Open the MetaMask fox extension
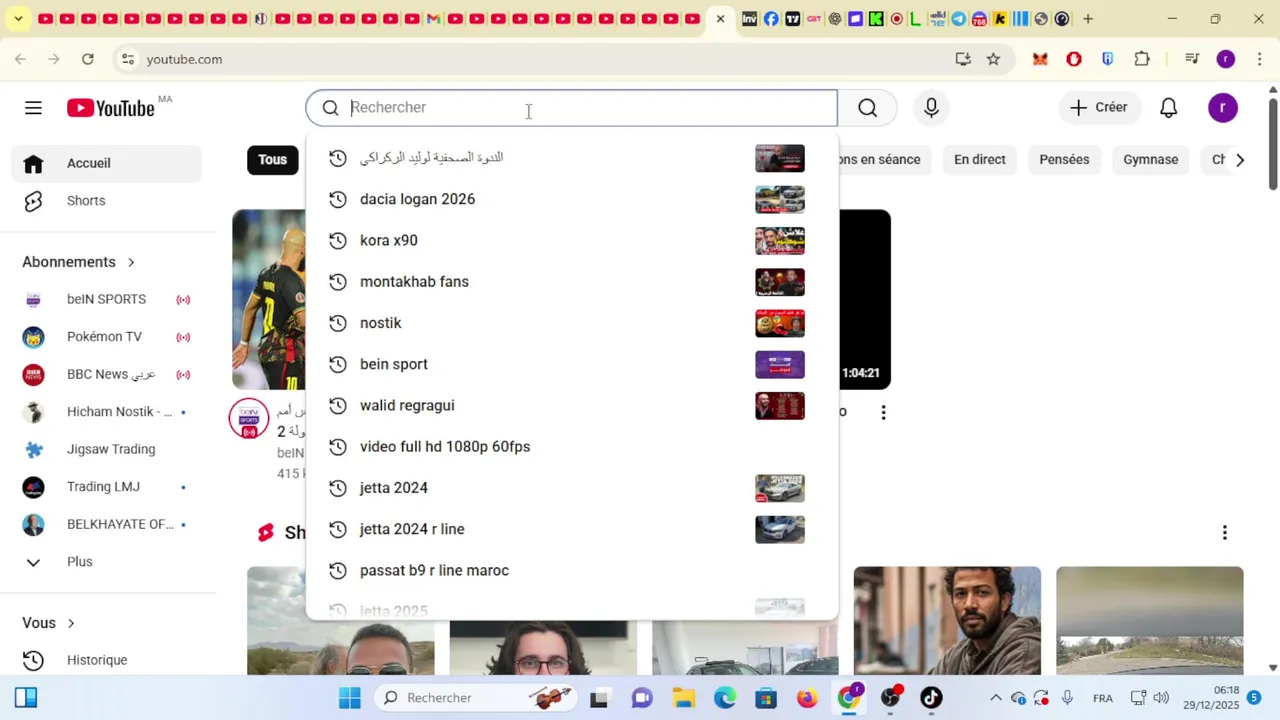Viewport: 1280px width, 720px height. coord(1040,59)
